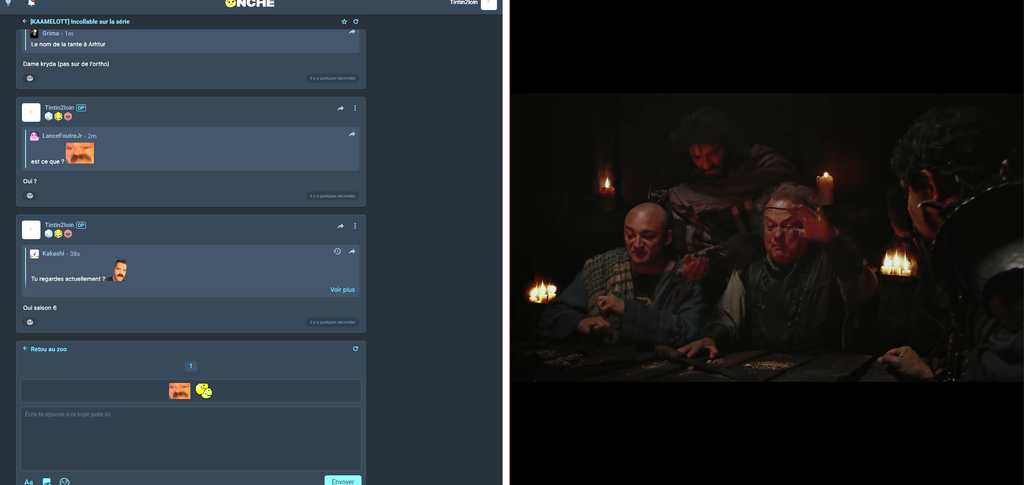
Task: Jump to Grima's quoted message arrow
Action: pyautogui.click(x=352, y=32)
